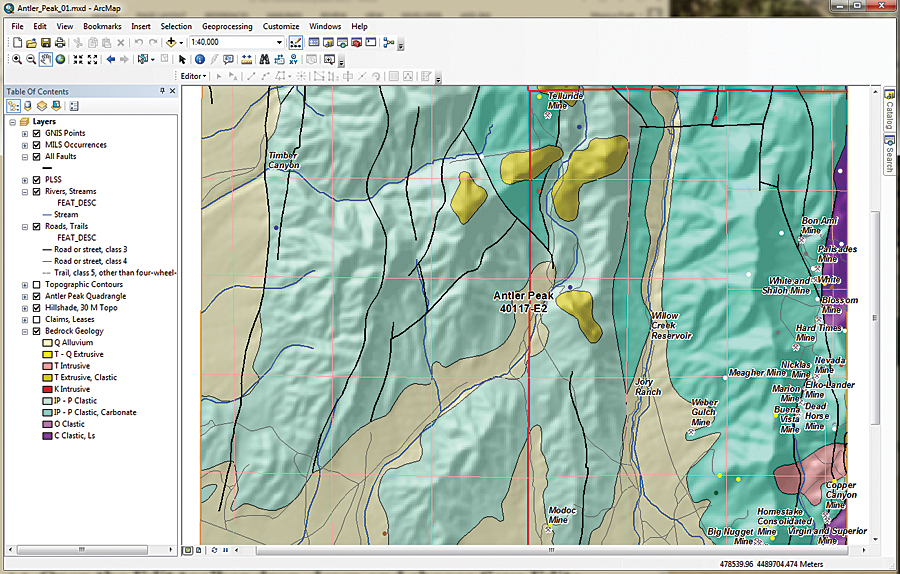Switch to layout view button
This screenshot has width=900, height=574.
199,550
